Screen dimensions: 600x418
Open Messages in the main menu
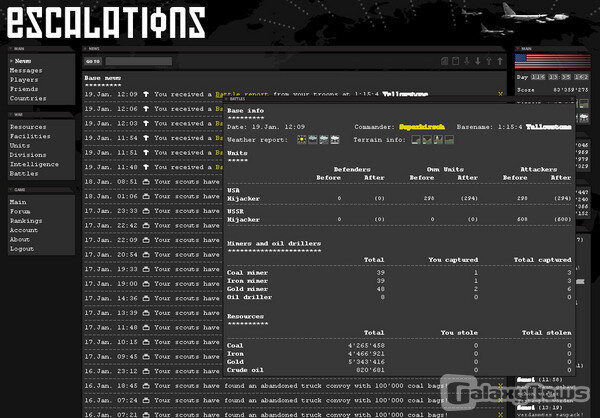[26, 70]
